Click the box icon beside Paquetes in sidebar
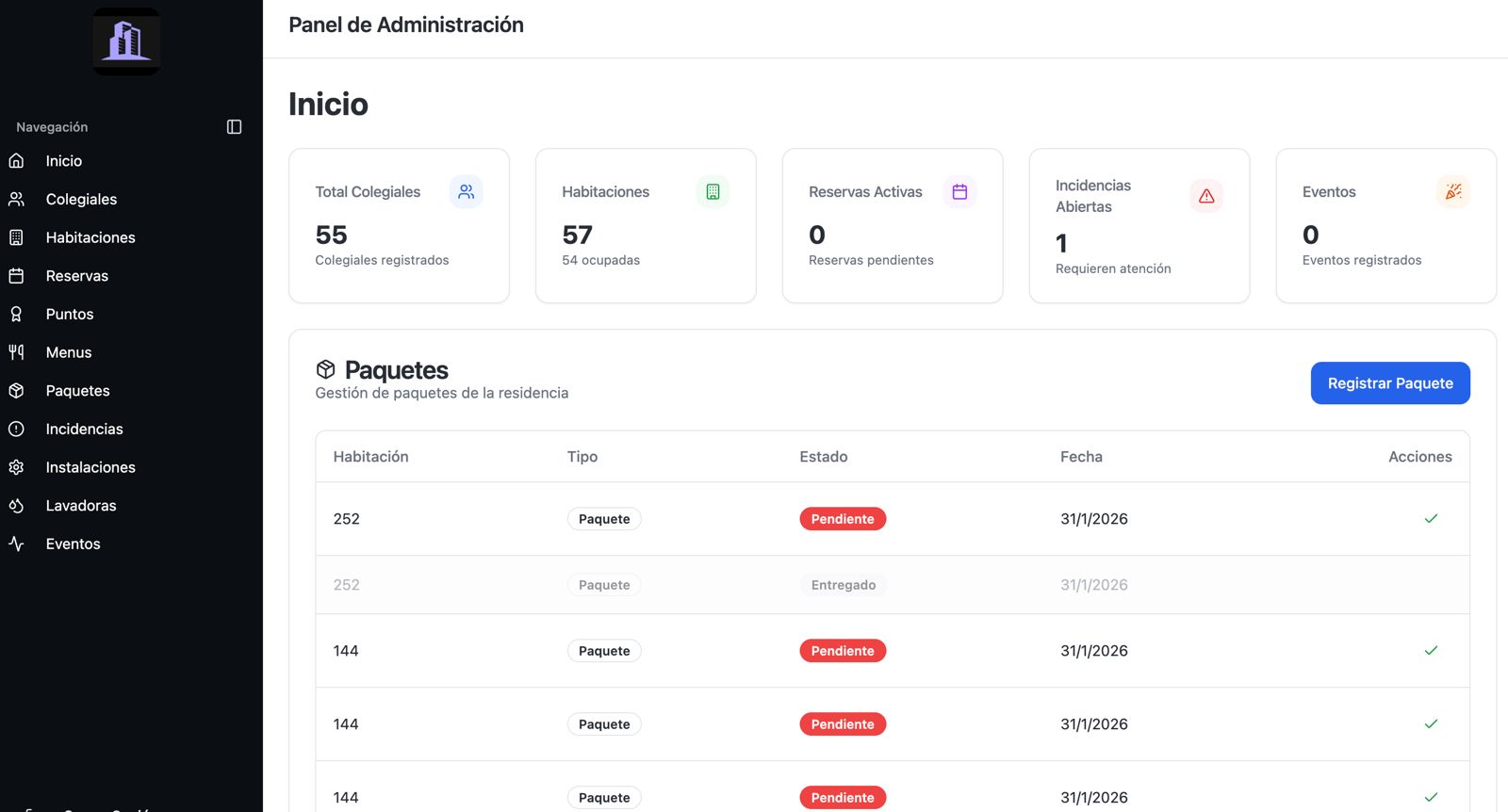Screen dimensions: 1508x812 (16, 391)
